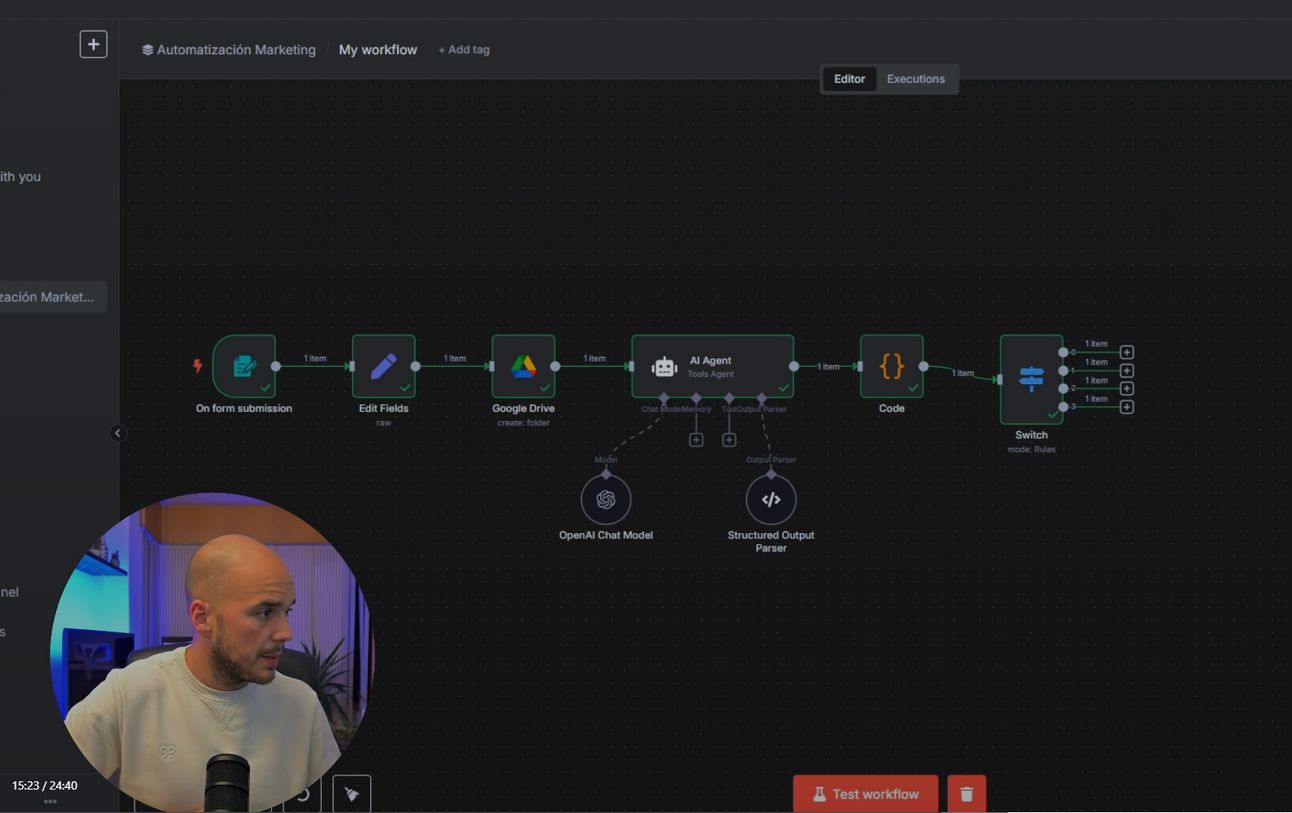Switch to the Editor tab
This screenshot has width=1292, height=813.
[849, 79]
